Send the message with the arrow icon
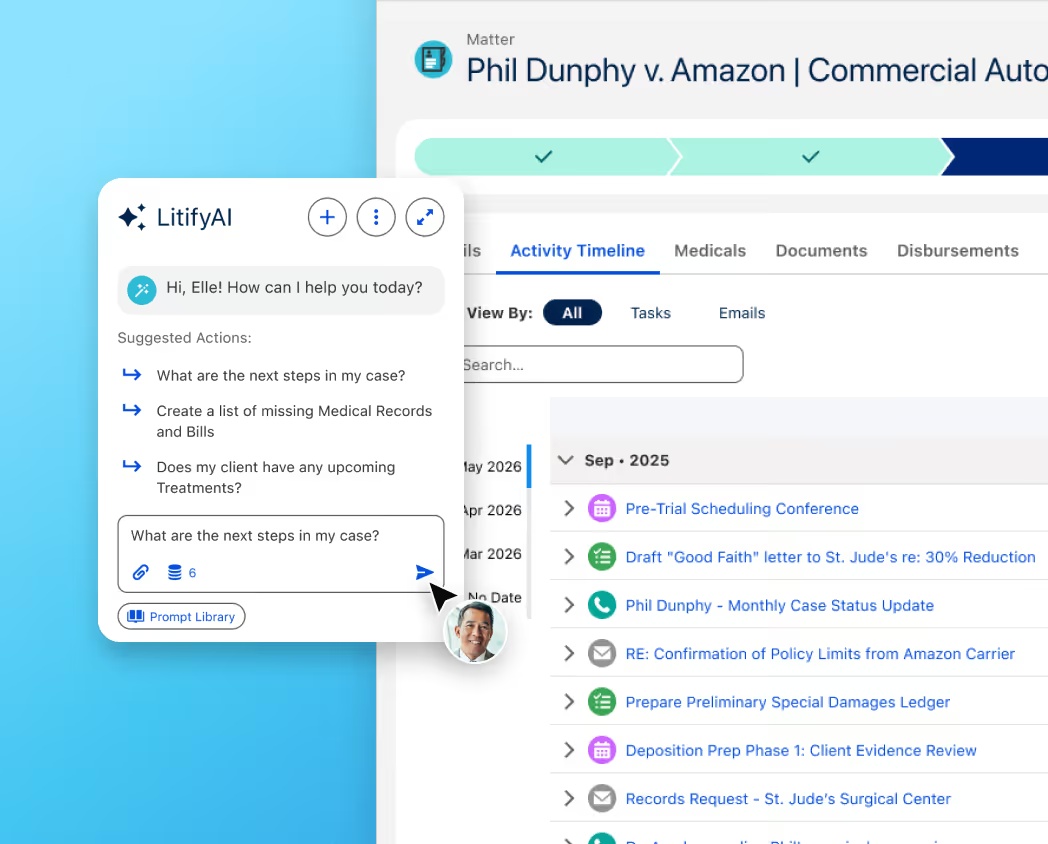Viewport: 1048px width, 844px height. coord(424,572)
